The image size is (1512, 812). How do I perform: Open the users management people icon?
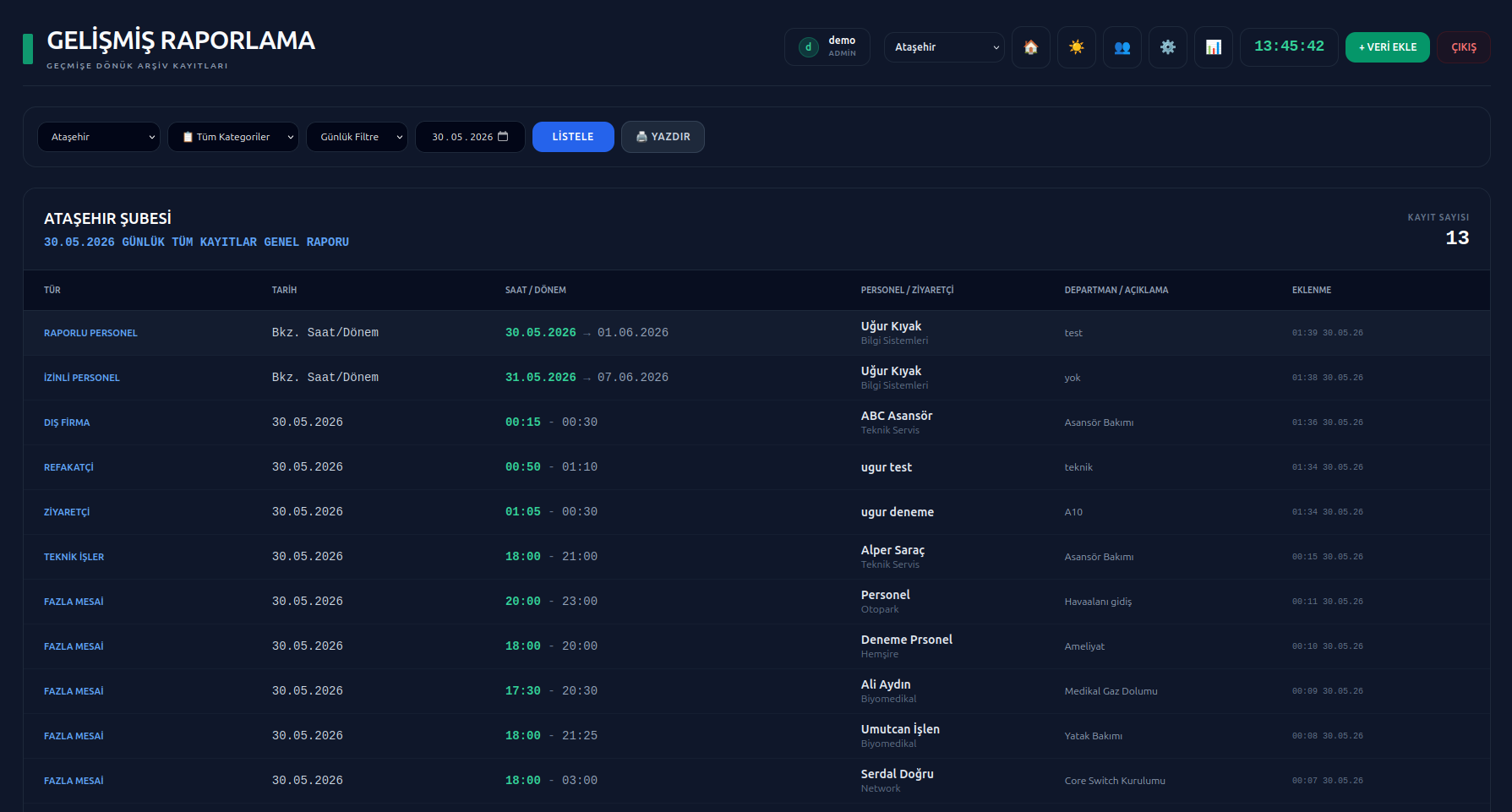[1122, 47]
